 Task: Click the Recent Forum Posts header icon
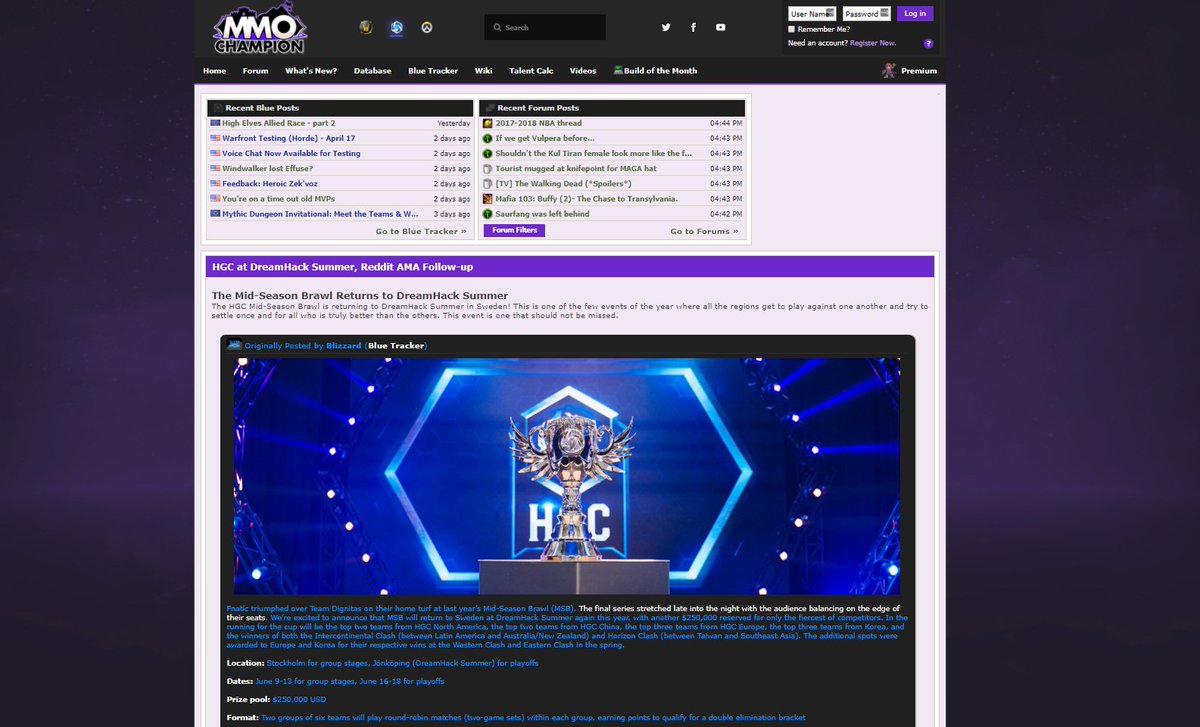point(489,108)
